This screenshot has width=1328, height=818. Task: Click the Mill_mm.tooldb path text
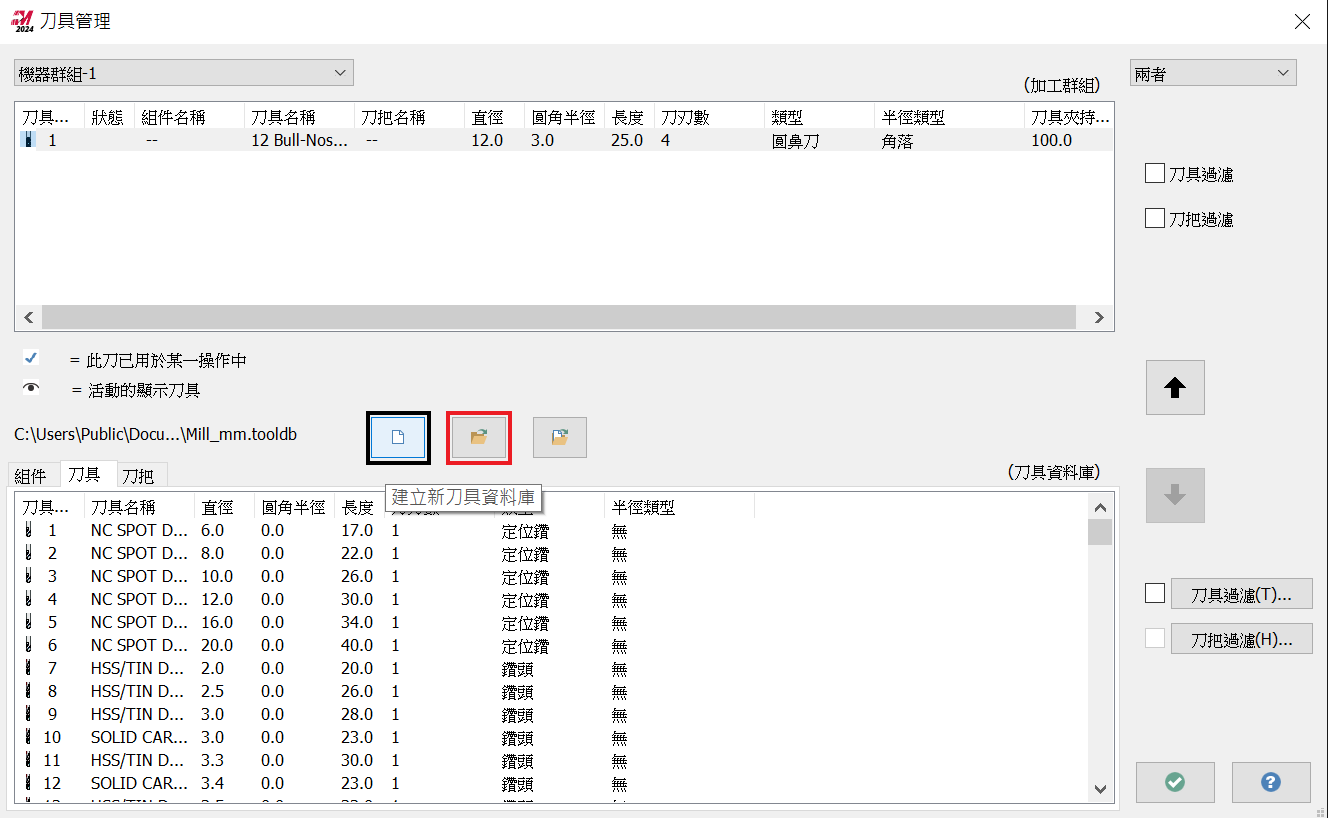pyautogui.click(x=155, y=434)
